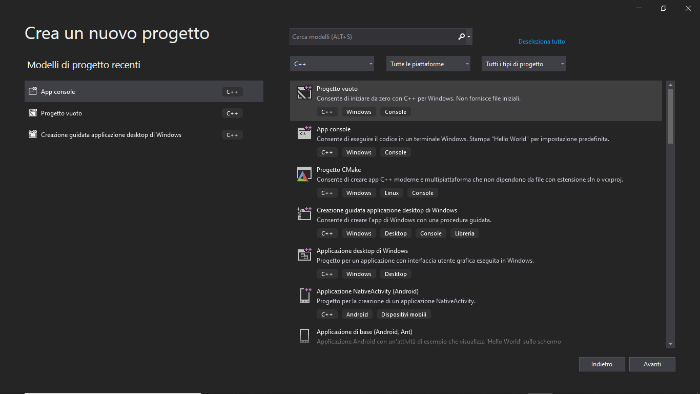The image size is (700, 394).
Task: Click the C++ badge on recent App console
Action: coord(232,91)
